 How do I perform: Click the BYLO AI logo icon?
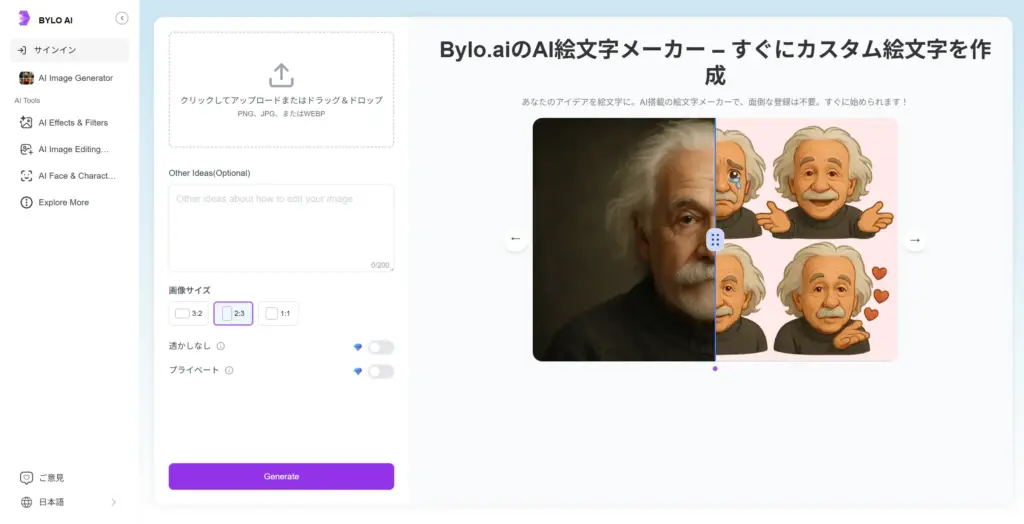24,18
